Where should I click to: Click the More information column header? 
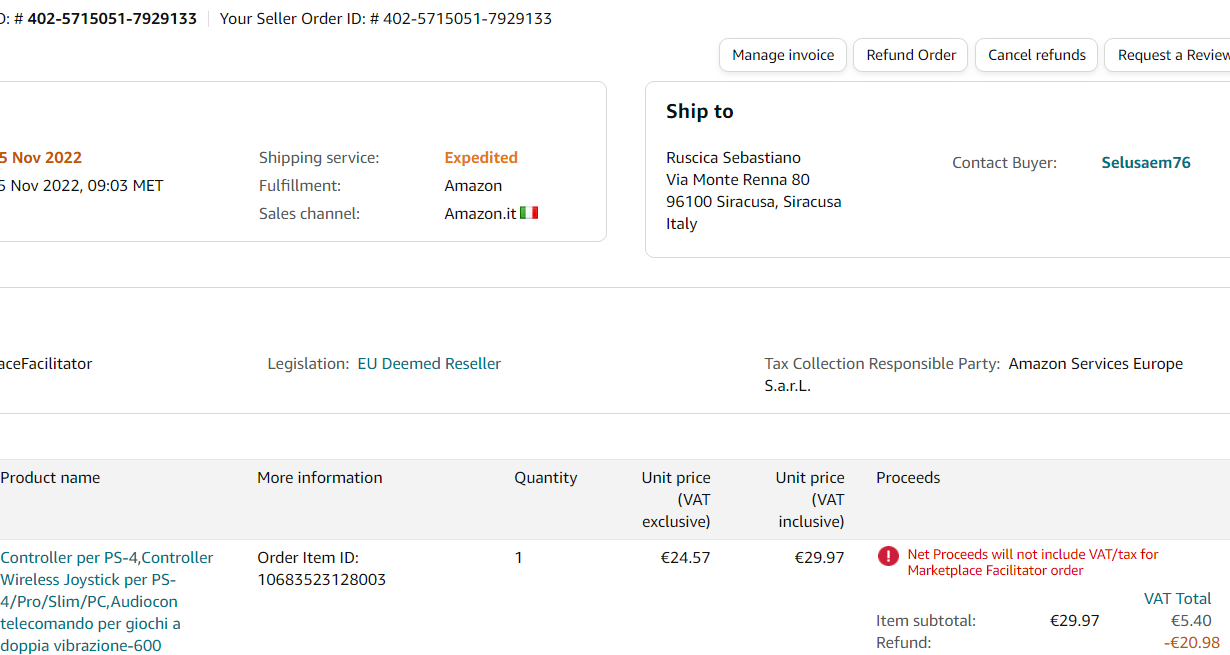(320, 478)
